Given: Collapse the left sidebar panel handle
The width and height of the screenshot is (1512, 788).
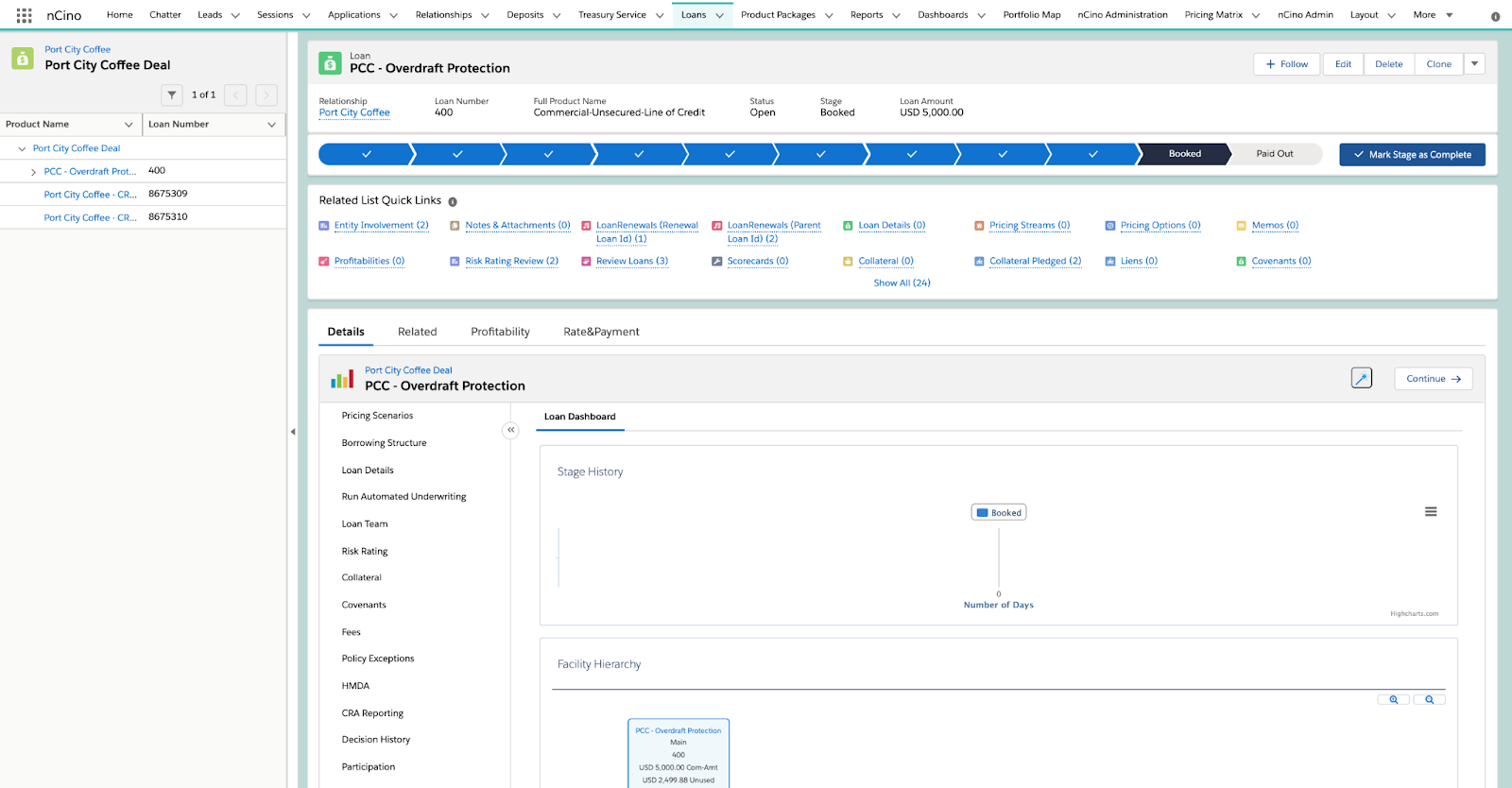Looking at the screenshot, I should (293, 432).
